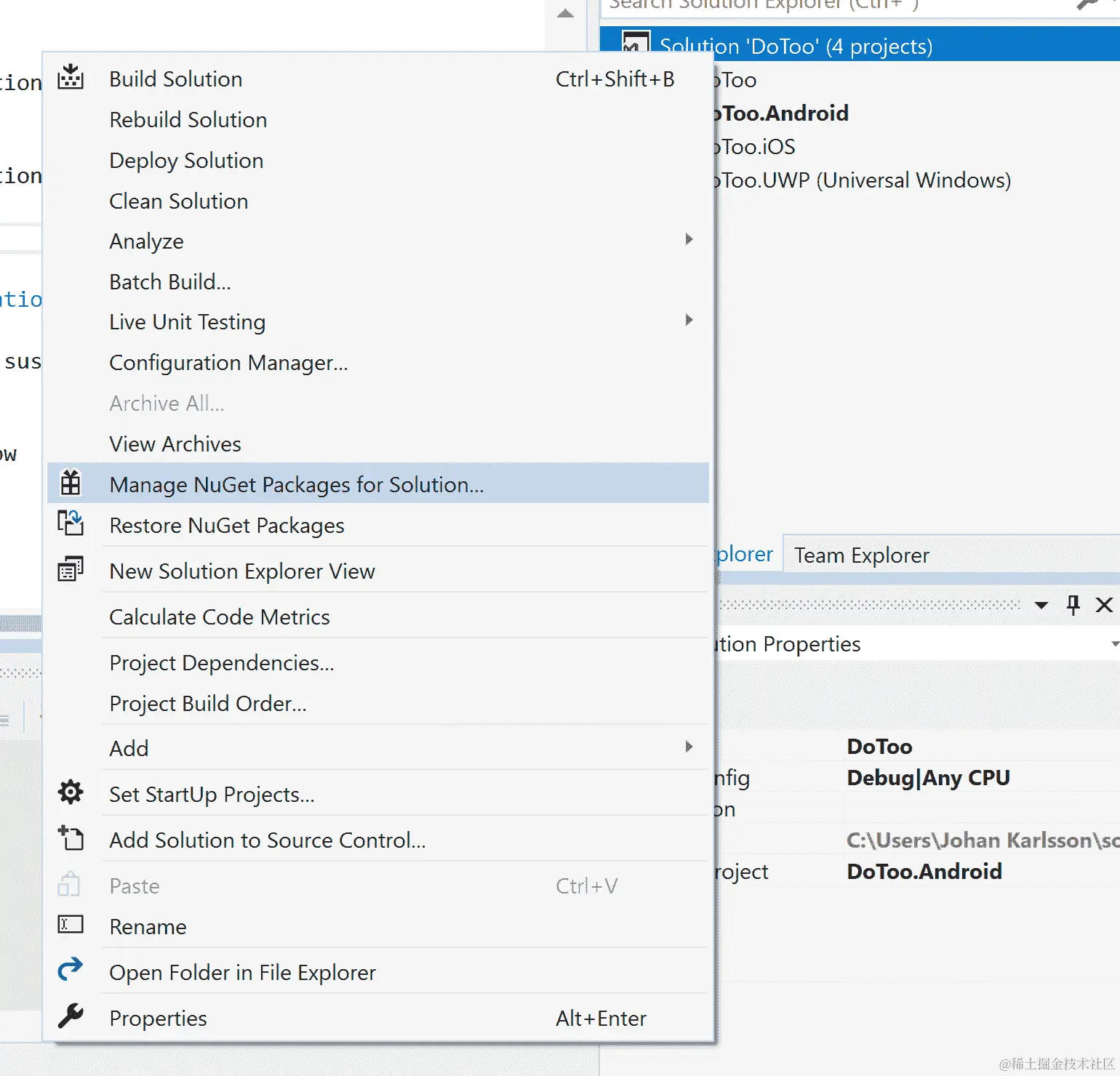Screen dimensions: 1120x1076
Task: Open Manage NuGet Packages for Solution
Action: tap(378, 483)
